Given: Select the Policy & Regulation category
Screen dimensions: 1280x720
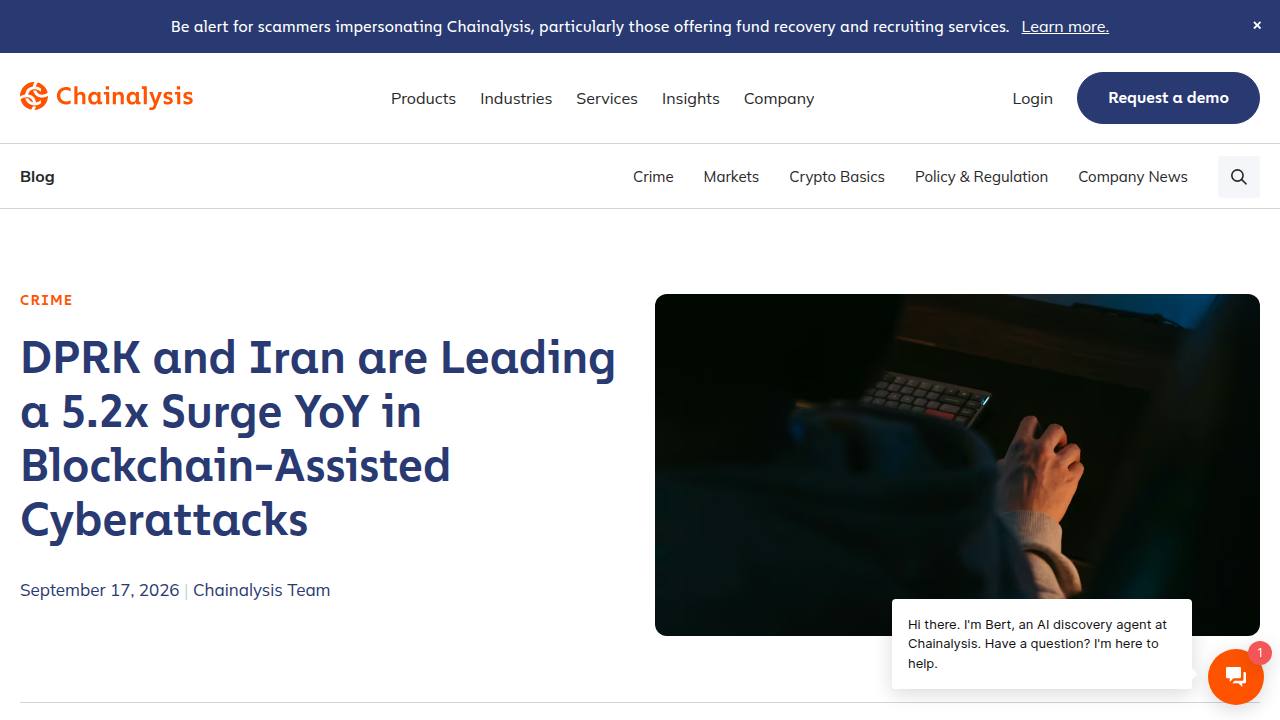Looking at the screenshot, I should click(981, 176).
